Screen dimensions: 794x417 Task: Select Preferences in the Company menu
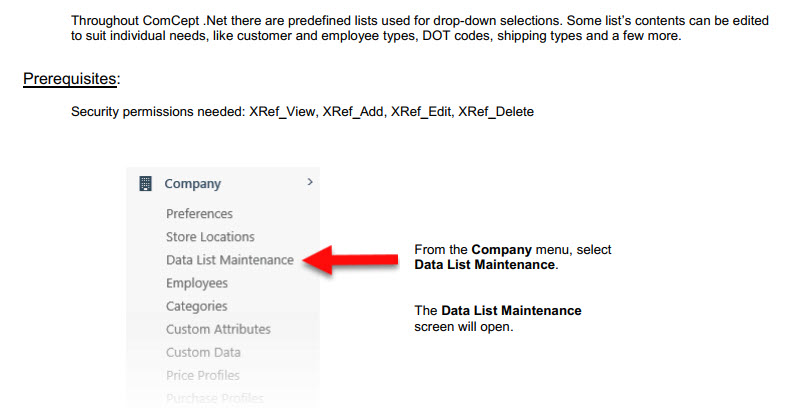pyautogui.click(x=199, y=214)
